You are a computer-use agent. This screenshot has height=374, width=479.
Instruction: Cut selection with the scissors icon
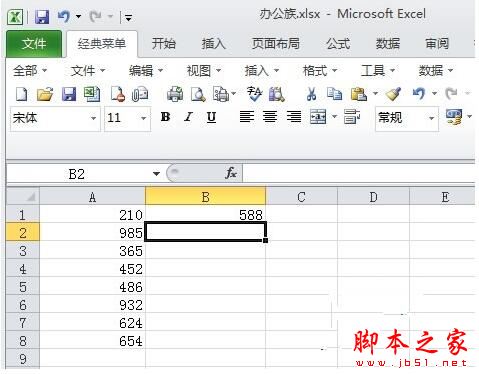pos(311,94)
